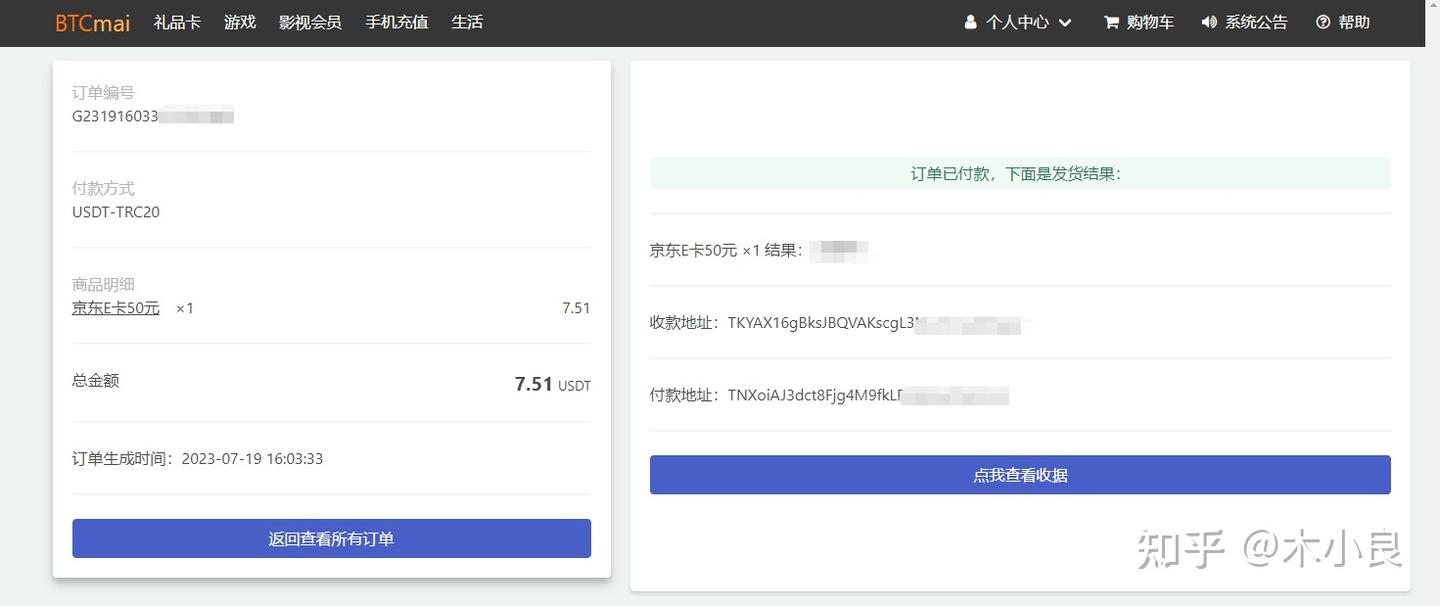Click the user silhouette icon beside 个人中心
This screenshot has width=1440, height=606.
(x=968, y=21)
